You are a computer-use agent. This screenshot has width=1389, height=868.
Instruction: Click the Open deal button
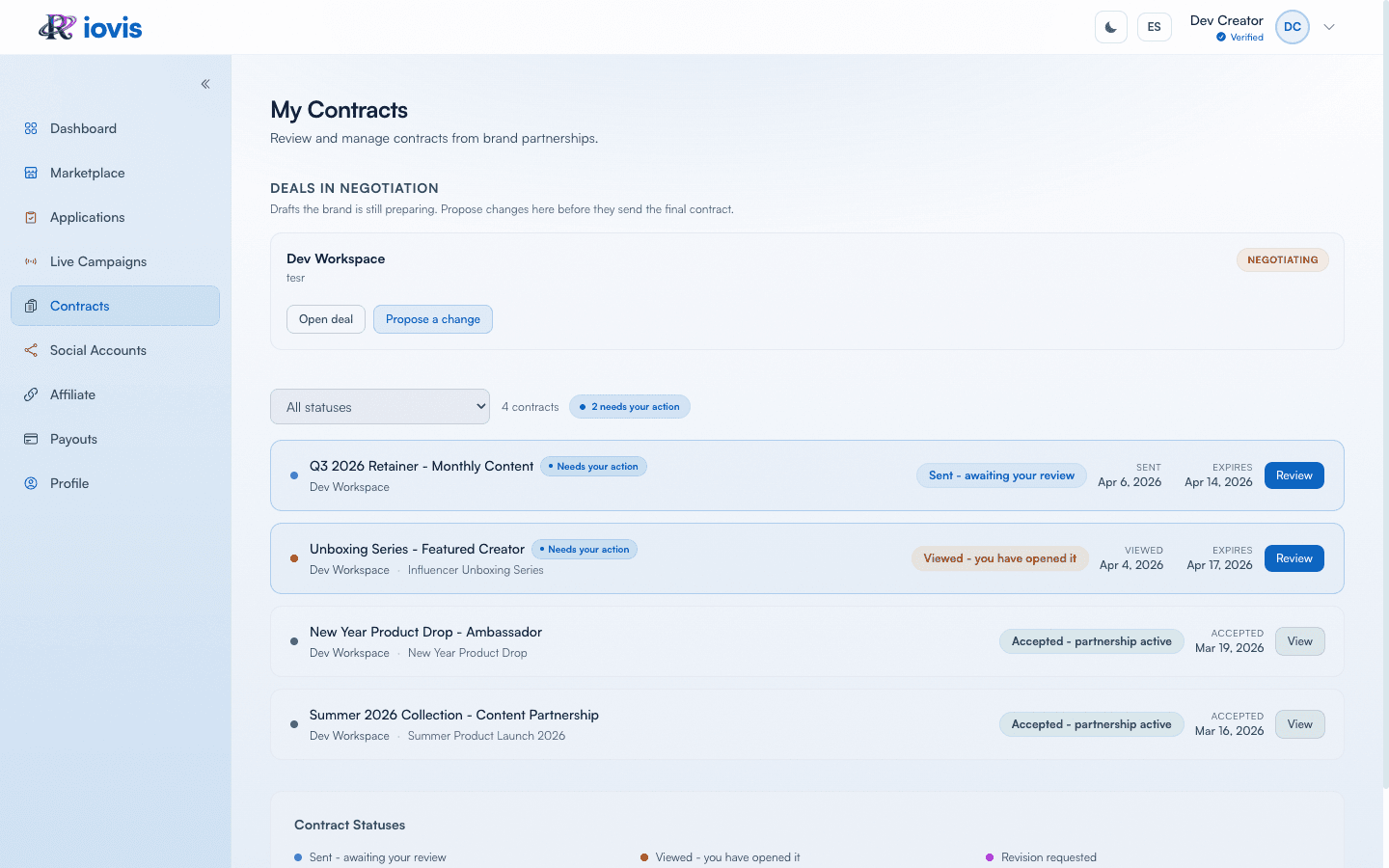pos(326,319)
